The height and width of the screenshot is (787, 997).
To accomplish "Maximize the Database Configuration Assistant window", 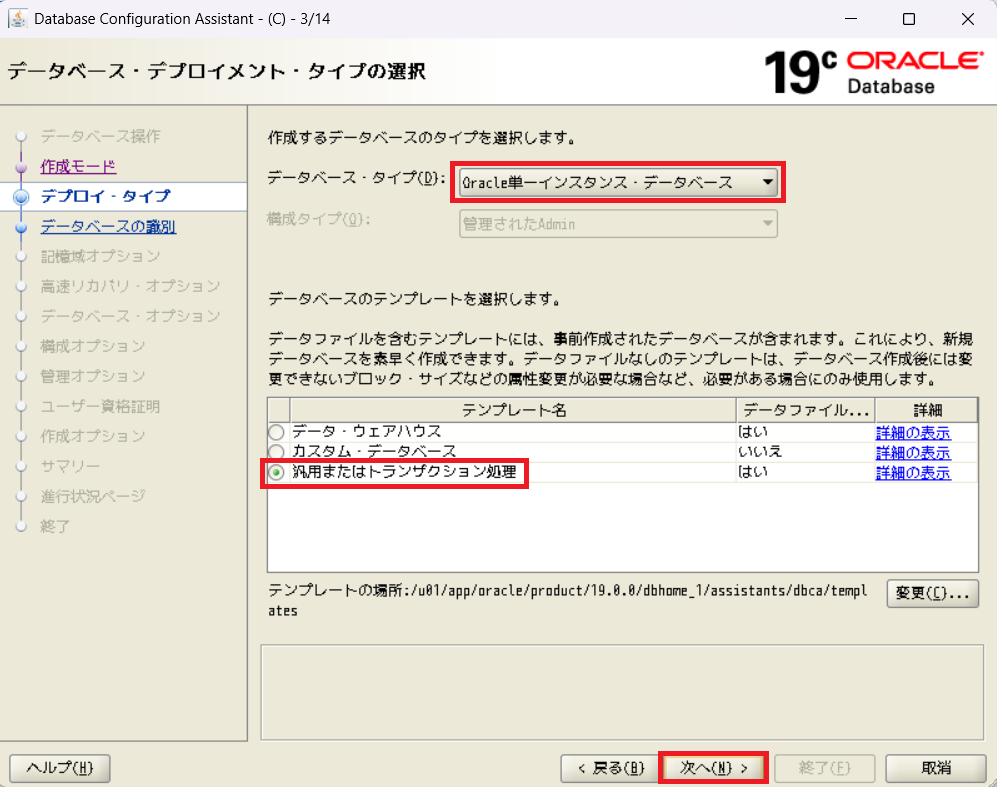I will 909,19.
